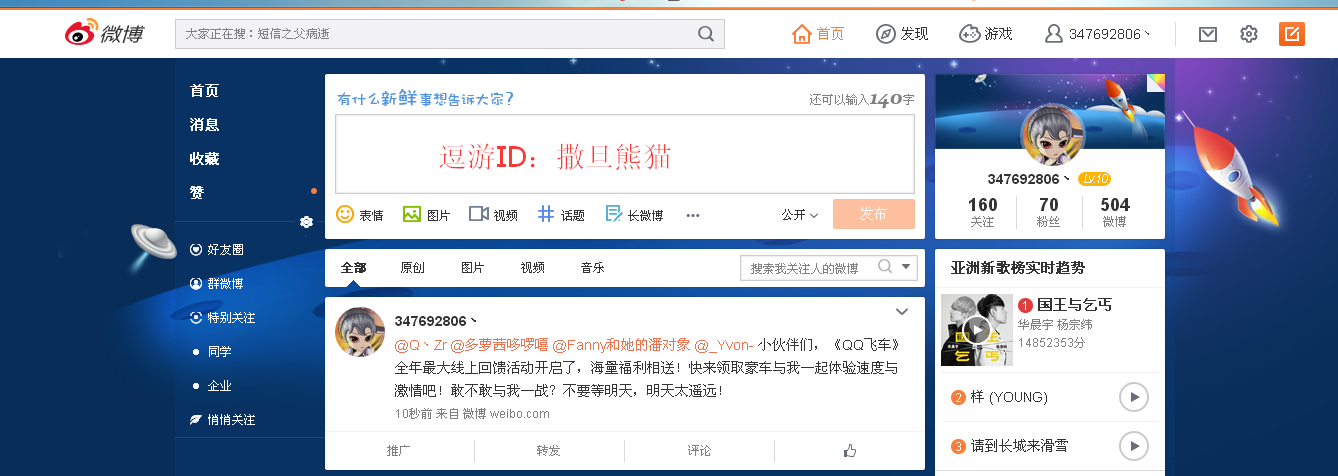Open search filter dropdown arrow
This screenshot has width=1338, height=476.
[907, 267]
